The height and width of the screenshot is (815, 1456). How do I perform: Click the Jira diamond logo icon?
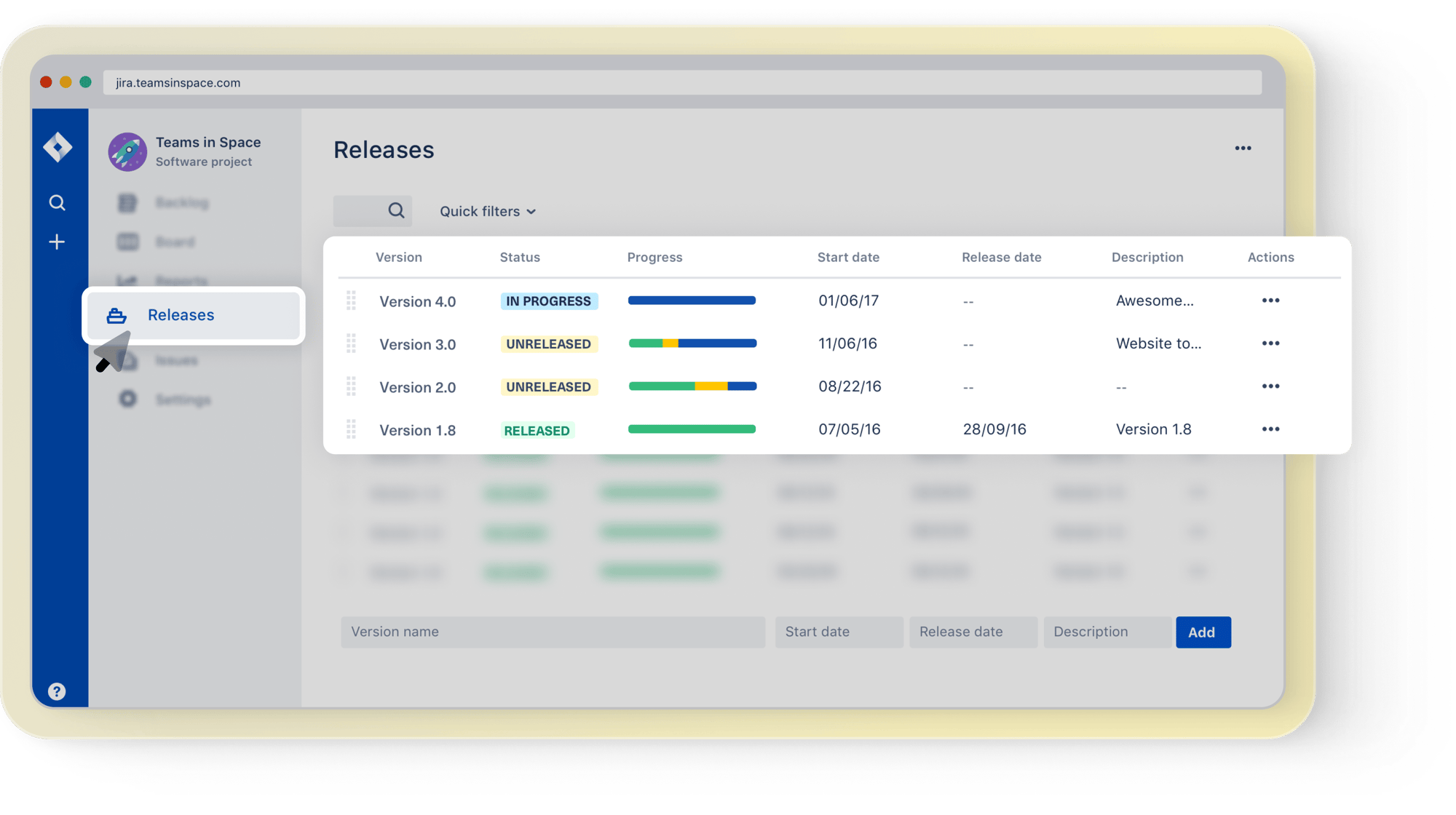pos(58,147)
